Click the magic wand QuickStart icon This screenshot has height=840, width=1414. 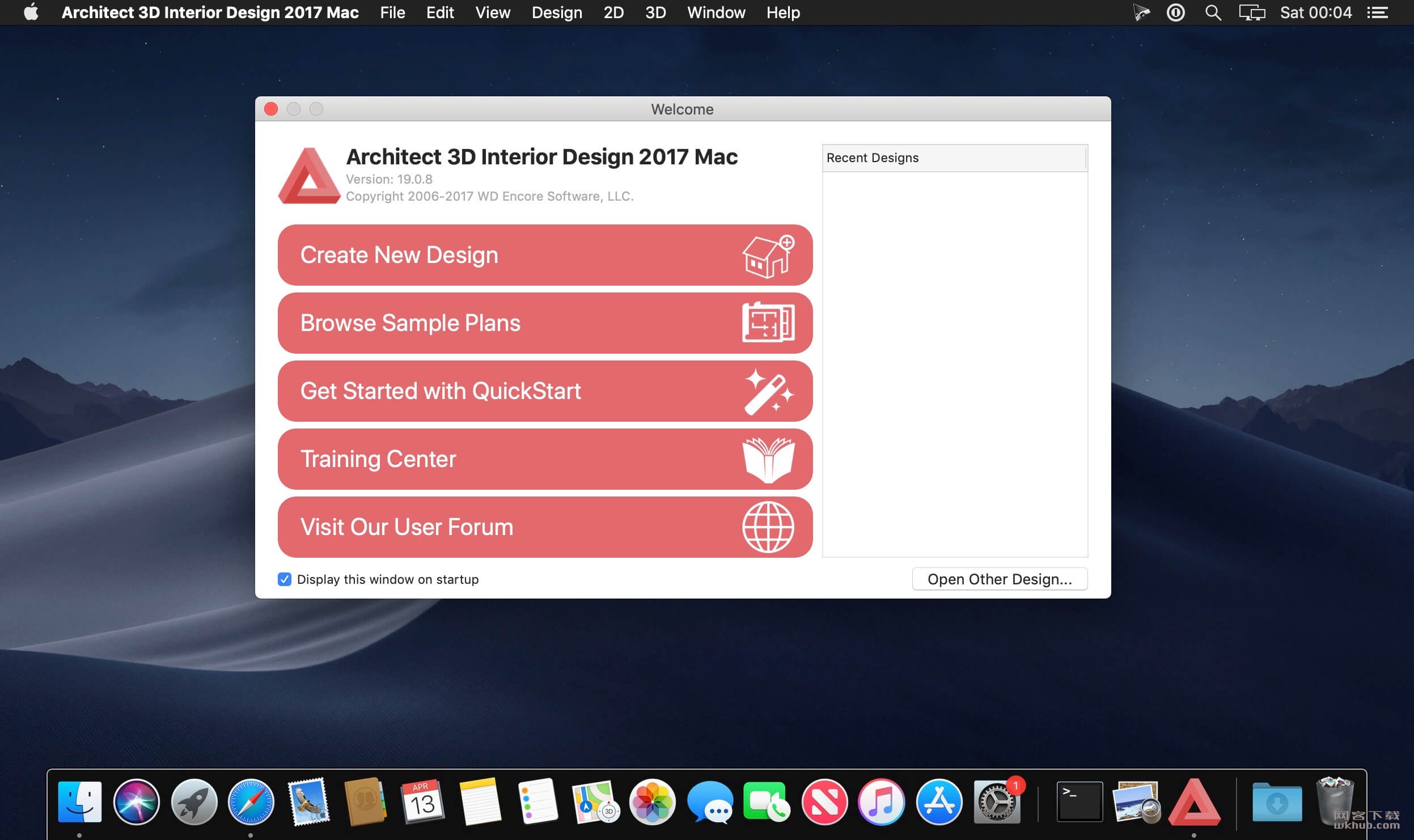click(x=768, y=391)
